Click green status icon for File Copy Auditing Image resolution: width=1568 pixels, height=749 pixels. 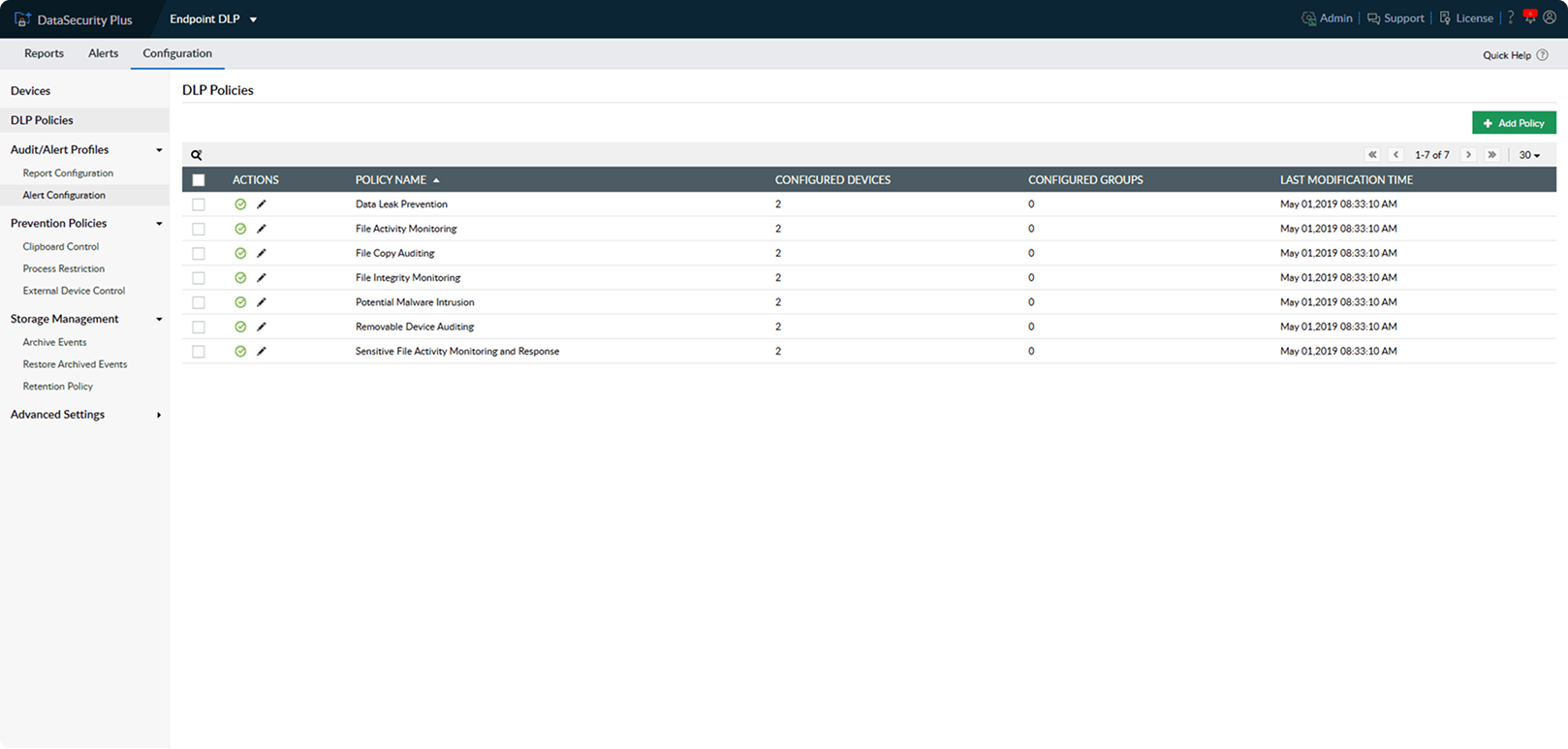240,253
